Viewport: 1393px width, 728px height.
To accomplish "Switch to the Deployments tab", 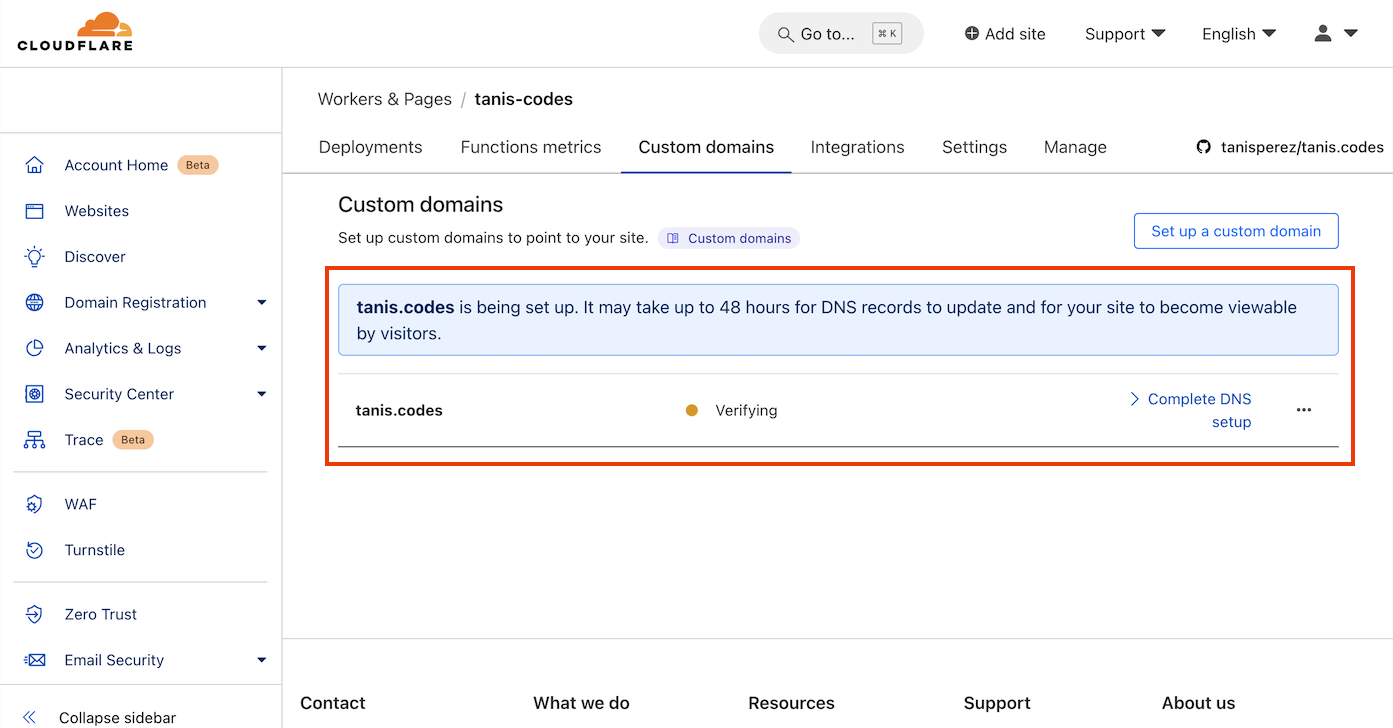I will (x=370, y=146).
